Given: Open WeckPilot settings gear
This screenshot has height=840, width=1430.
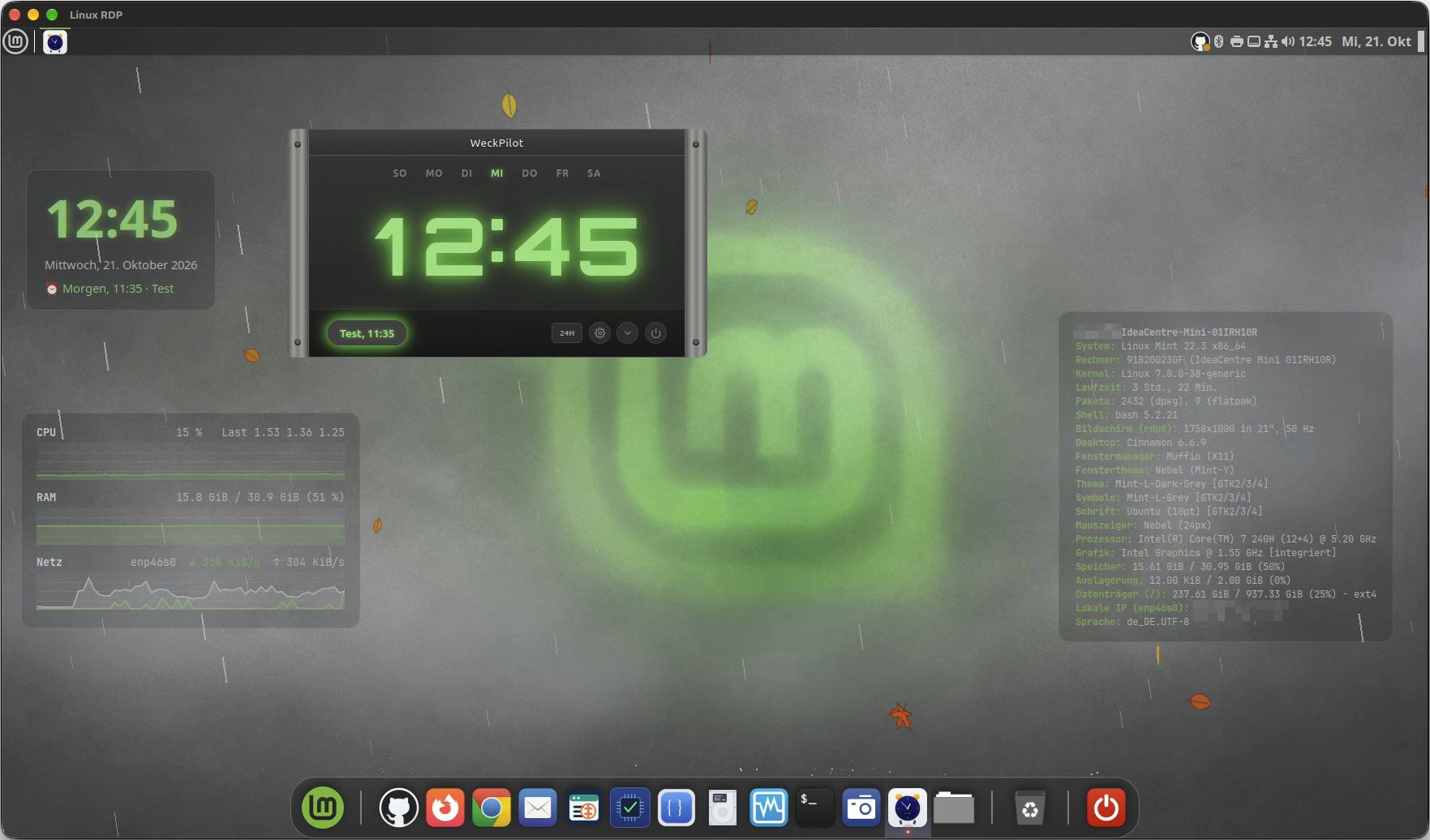Looking at the screenshot, I should (x=599, y=333).
